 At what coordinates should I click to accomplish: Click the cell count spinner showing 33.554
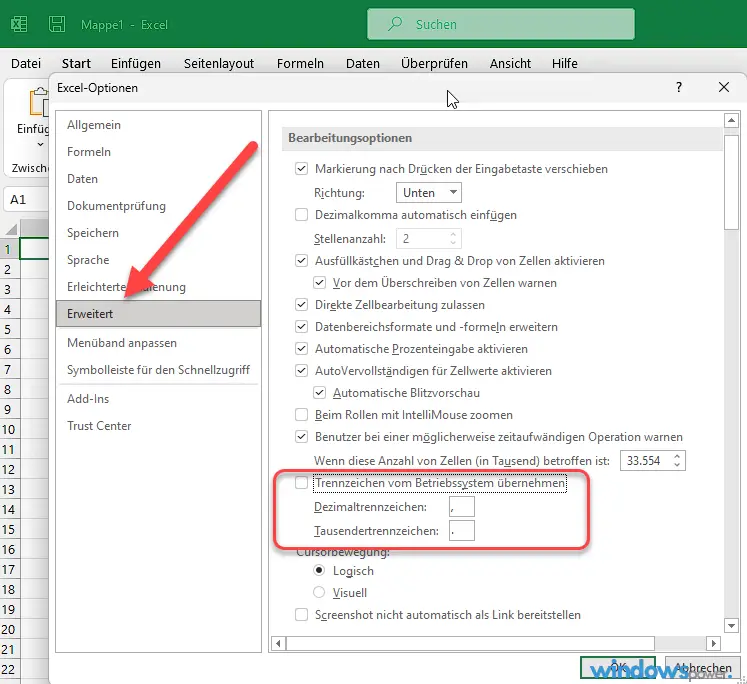[653, 461]
